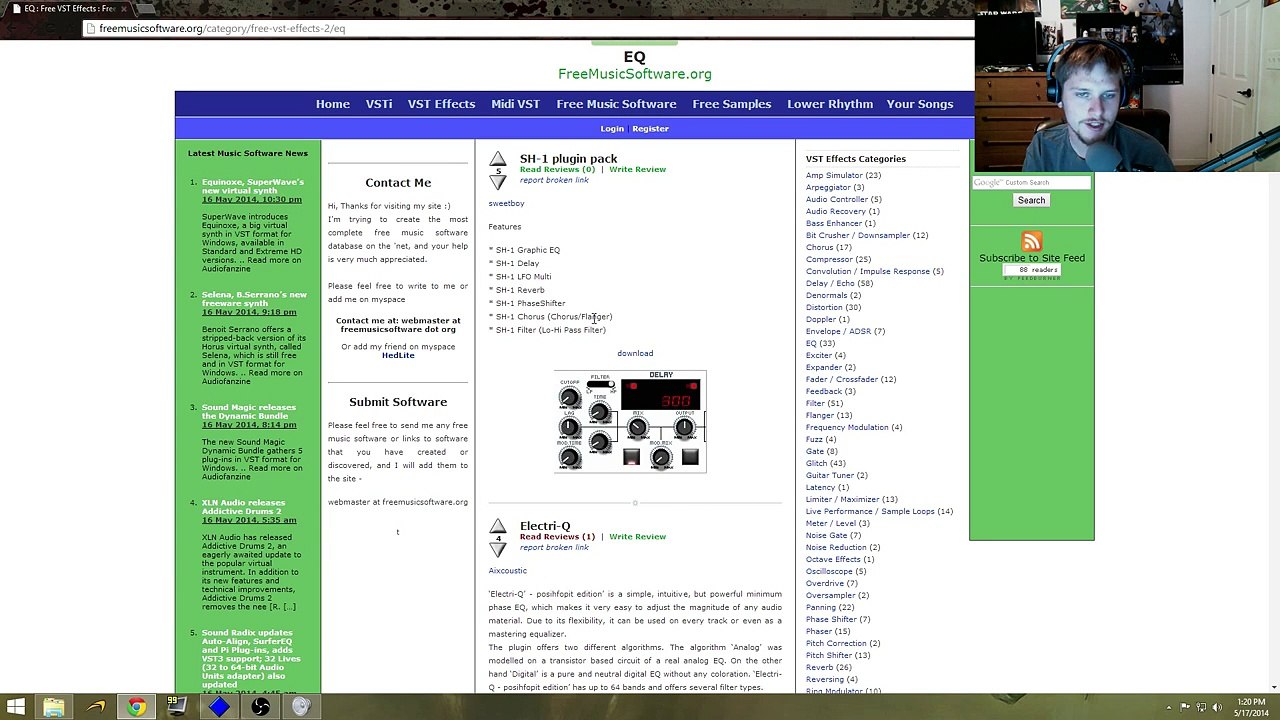
Task: Open the Noise Gate category
Action: [x=827, y=536]
